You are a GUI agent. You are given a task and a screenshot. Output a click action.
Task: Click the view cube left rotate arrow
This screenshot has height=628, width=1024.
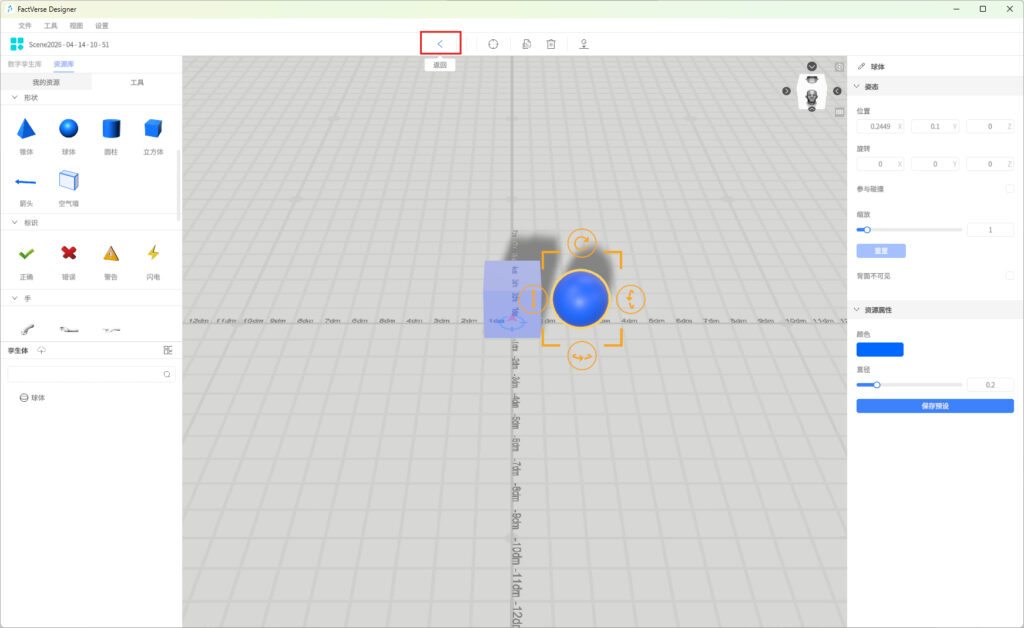coord(786,91)
